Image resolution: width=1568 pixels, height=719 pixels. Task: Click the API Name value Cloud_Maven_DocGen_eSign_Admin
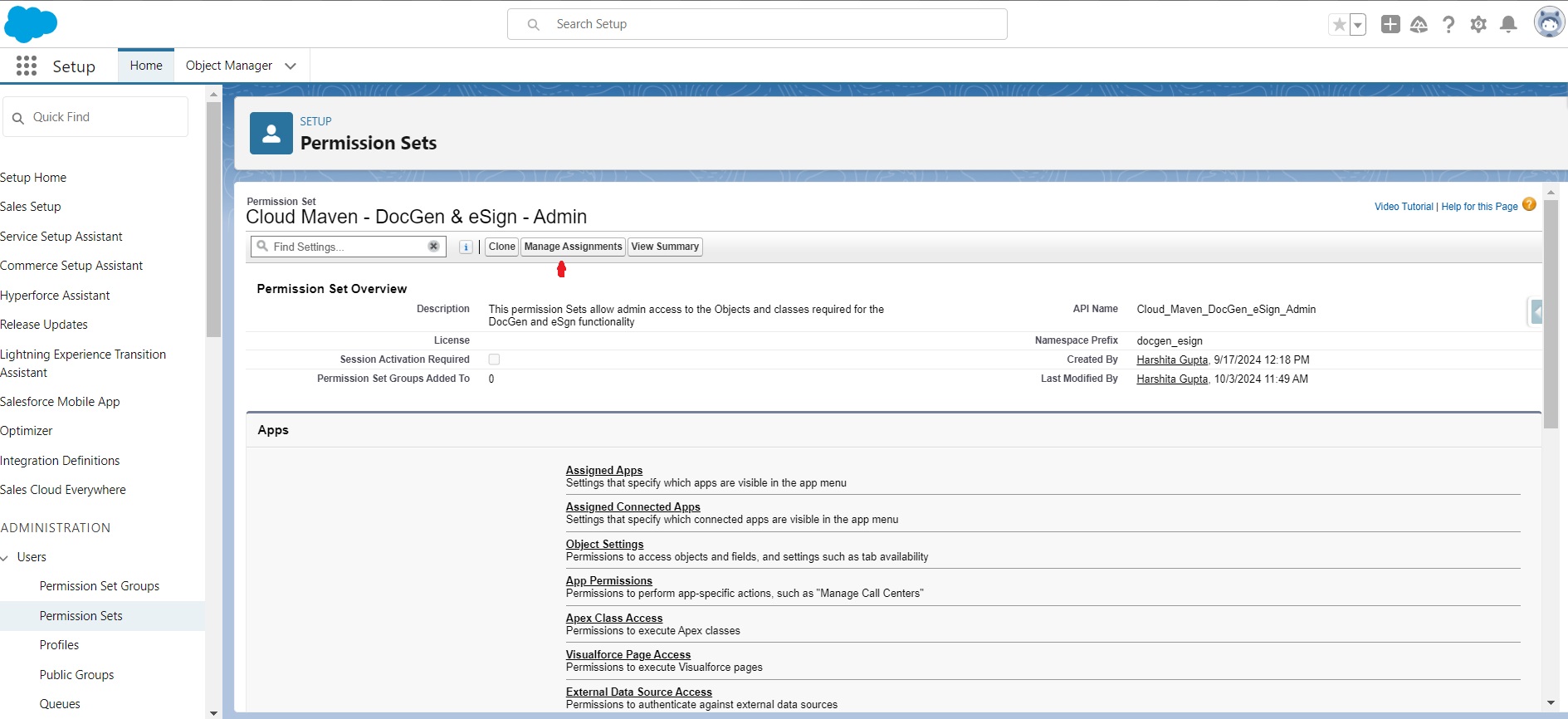[1226, 310]
